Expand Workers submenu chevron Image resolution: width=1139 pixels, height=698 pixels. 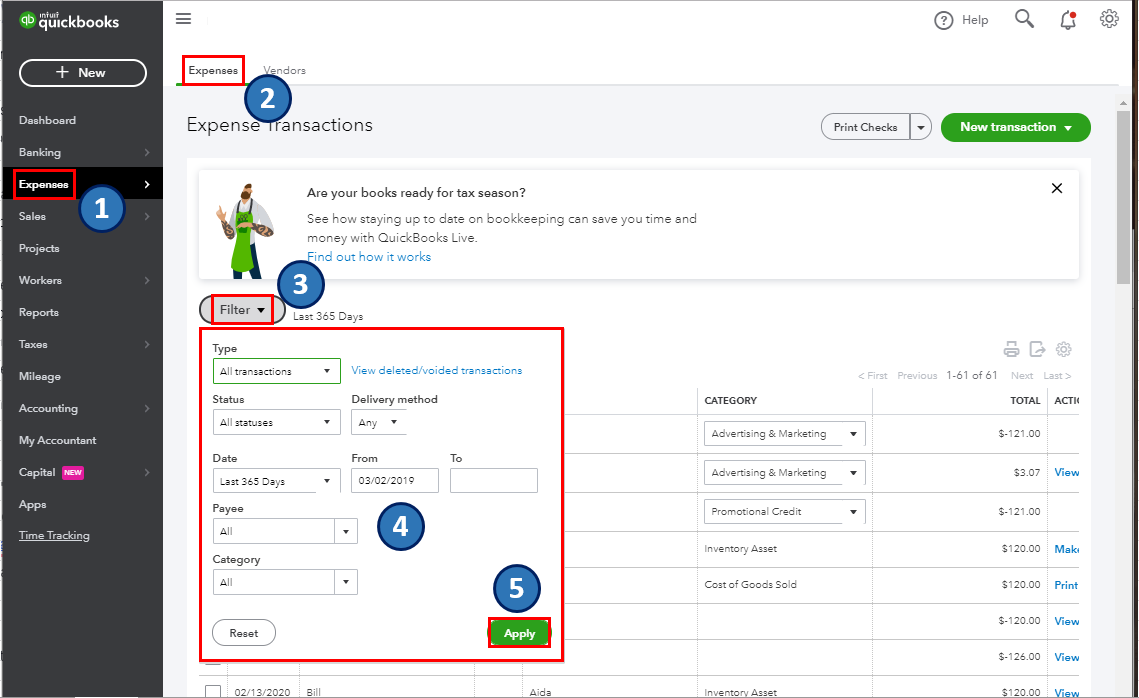point(147,280)
